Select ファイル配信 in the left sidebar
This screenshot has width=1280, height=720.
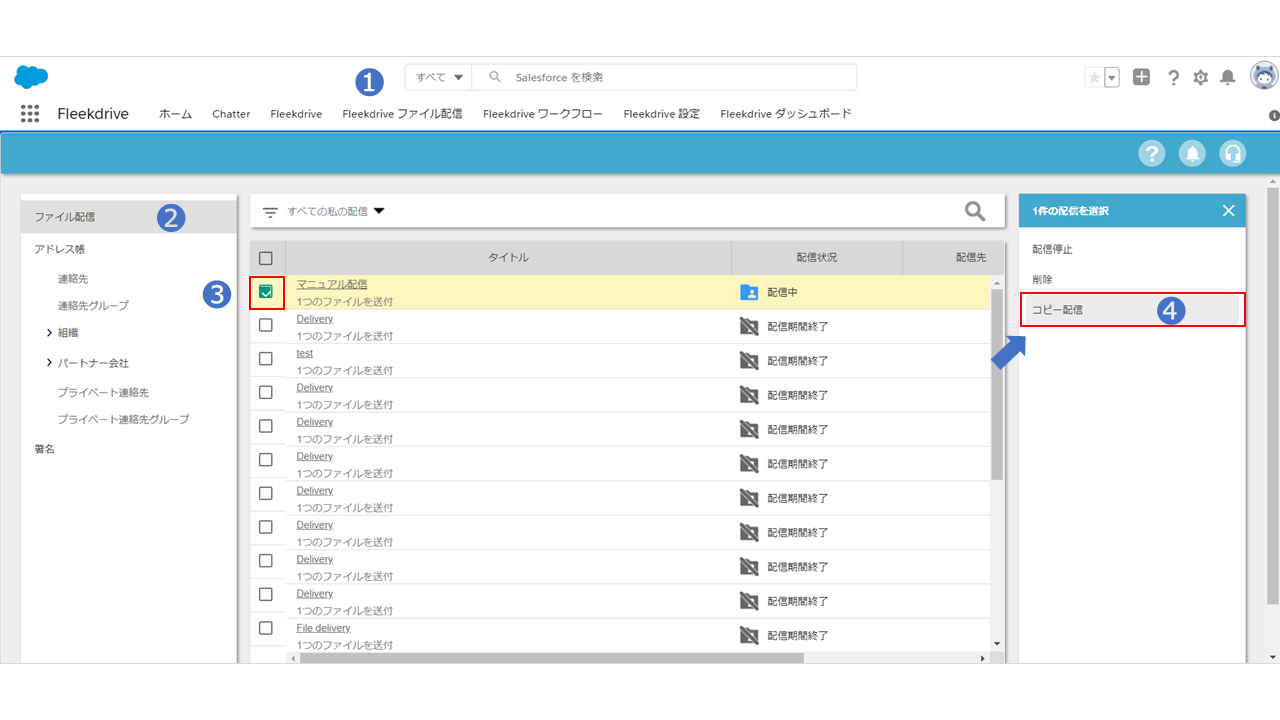(128, 217)
